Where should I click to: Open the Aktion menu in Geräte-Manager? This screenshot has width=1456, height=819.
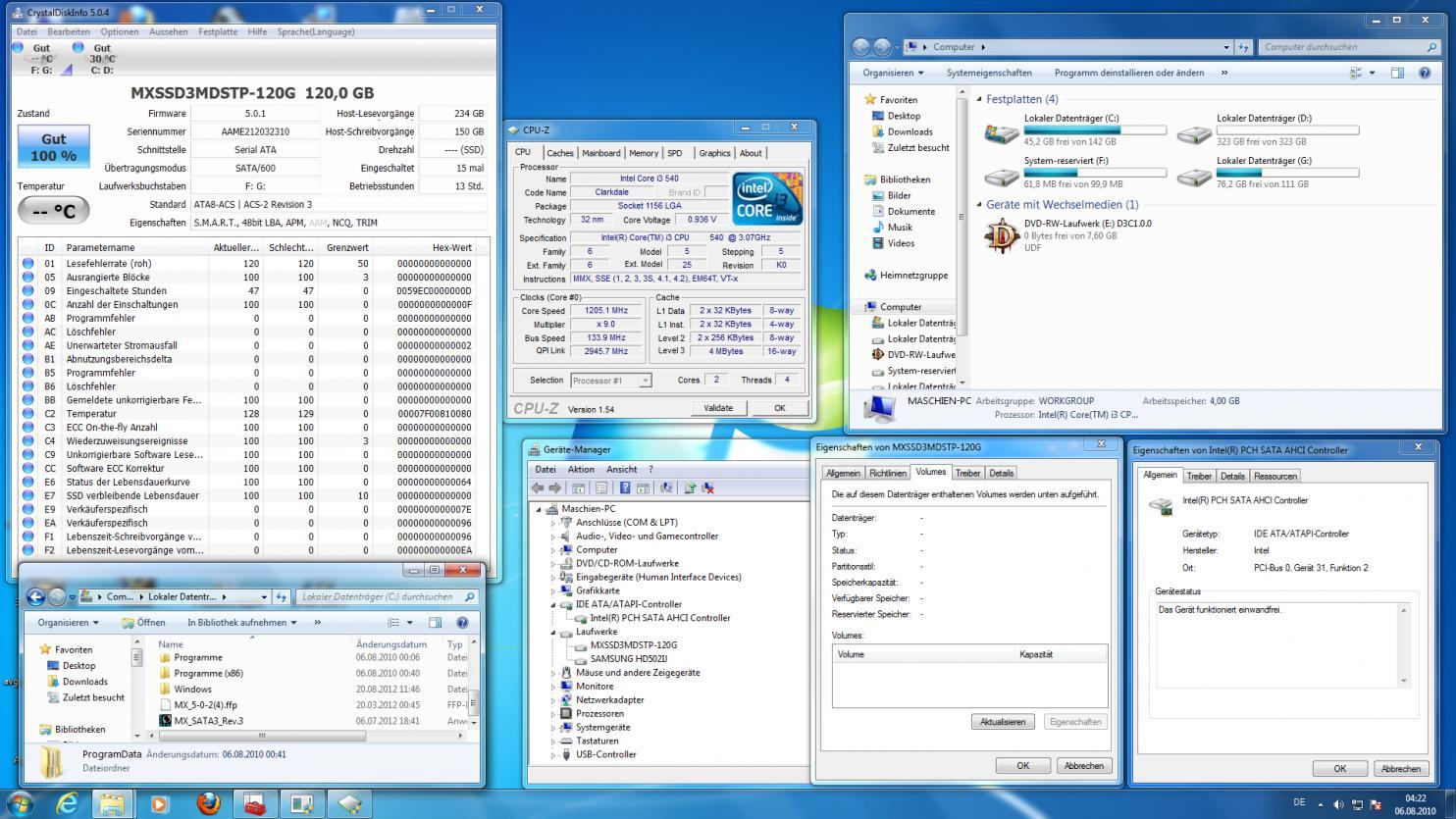581,469
